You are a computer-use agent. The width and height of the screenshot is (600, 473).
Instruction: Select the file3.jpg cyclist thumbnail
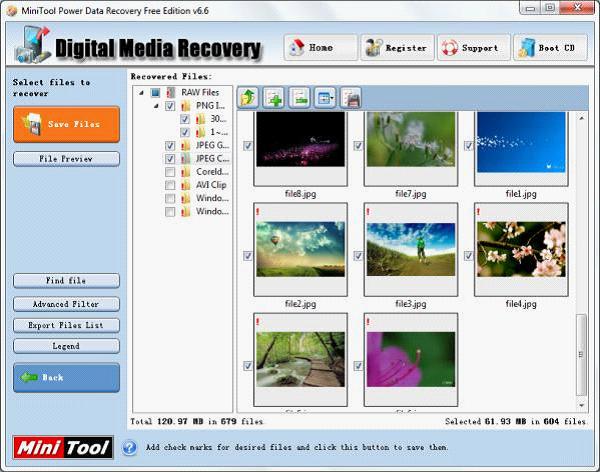click(x=411, y=249)
